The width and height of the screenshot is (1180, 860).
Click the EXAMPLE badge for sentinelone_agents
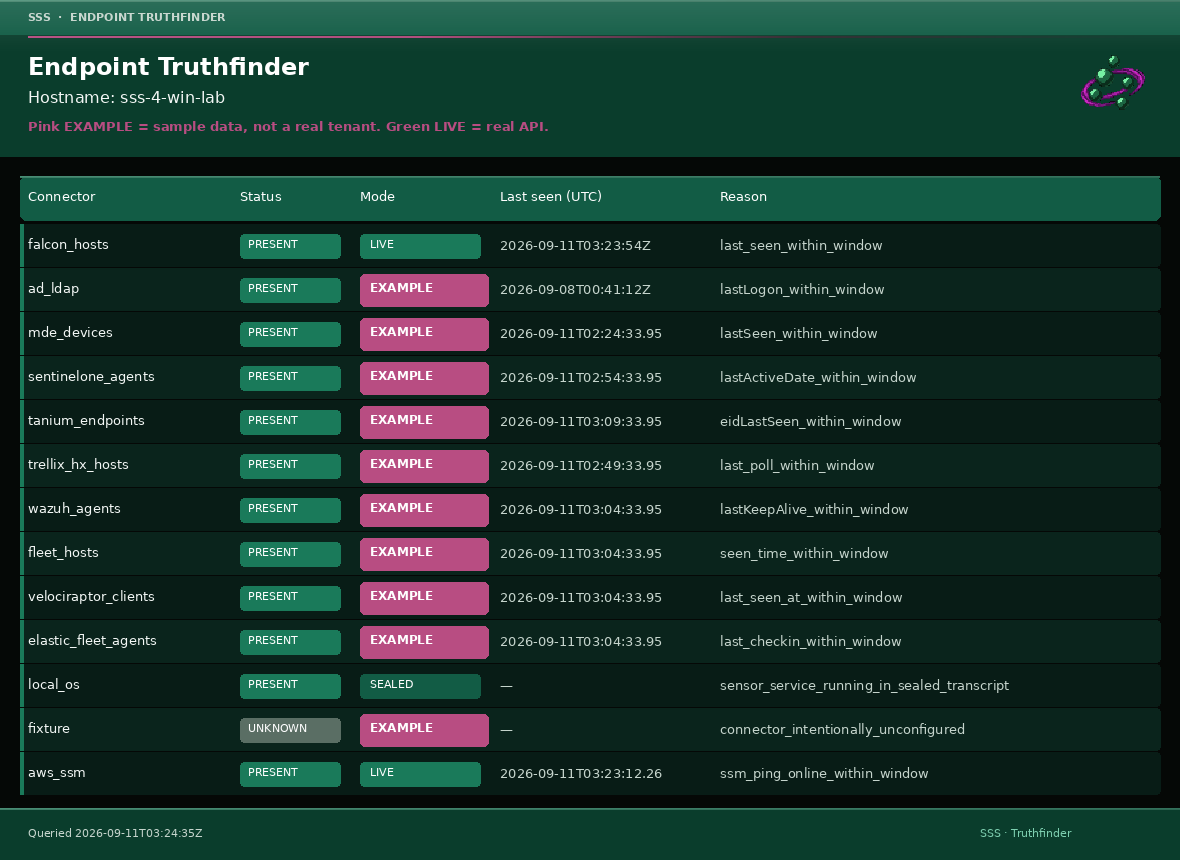tap(424, 378)
